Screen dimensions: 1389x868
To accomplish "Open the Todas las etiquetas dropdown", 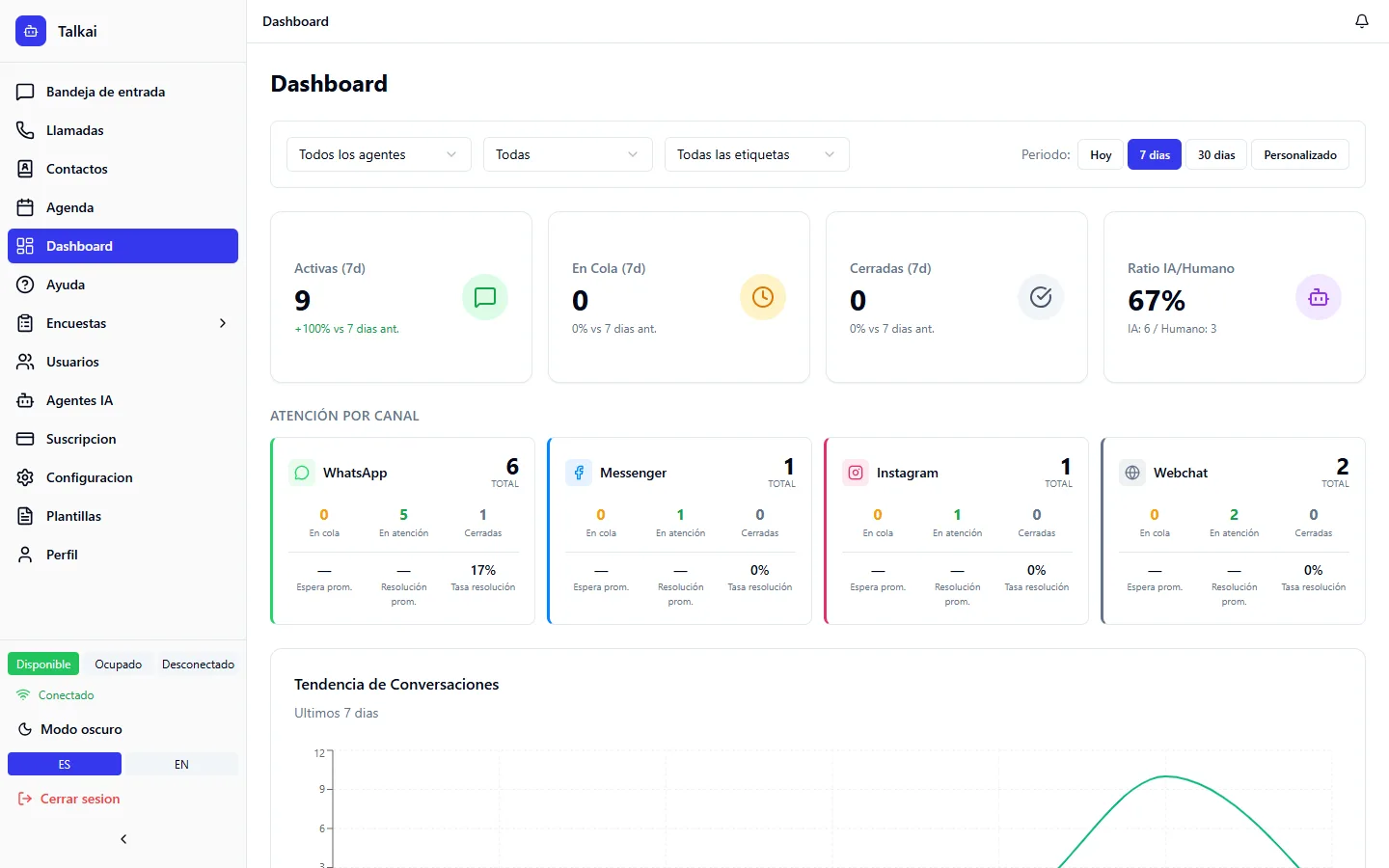I will (x=757, y=154).
